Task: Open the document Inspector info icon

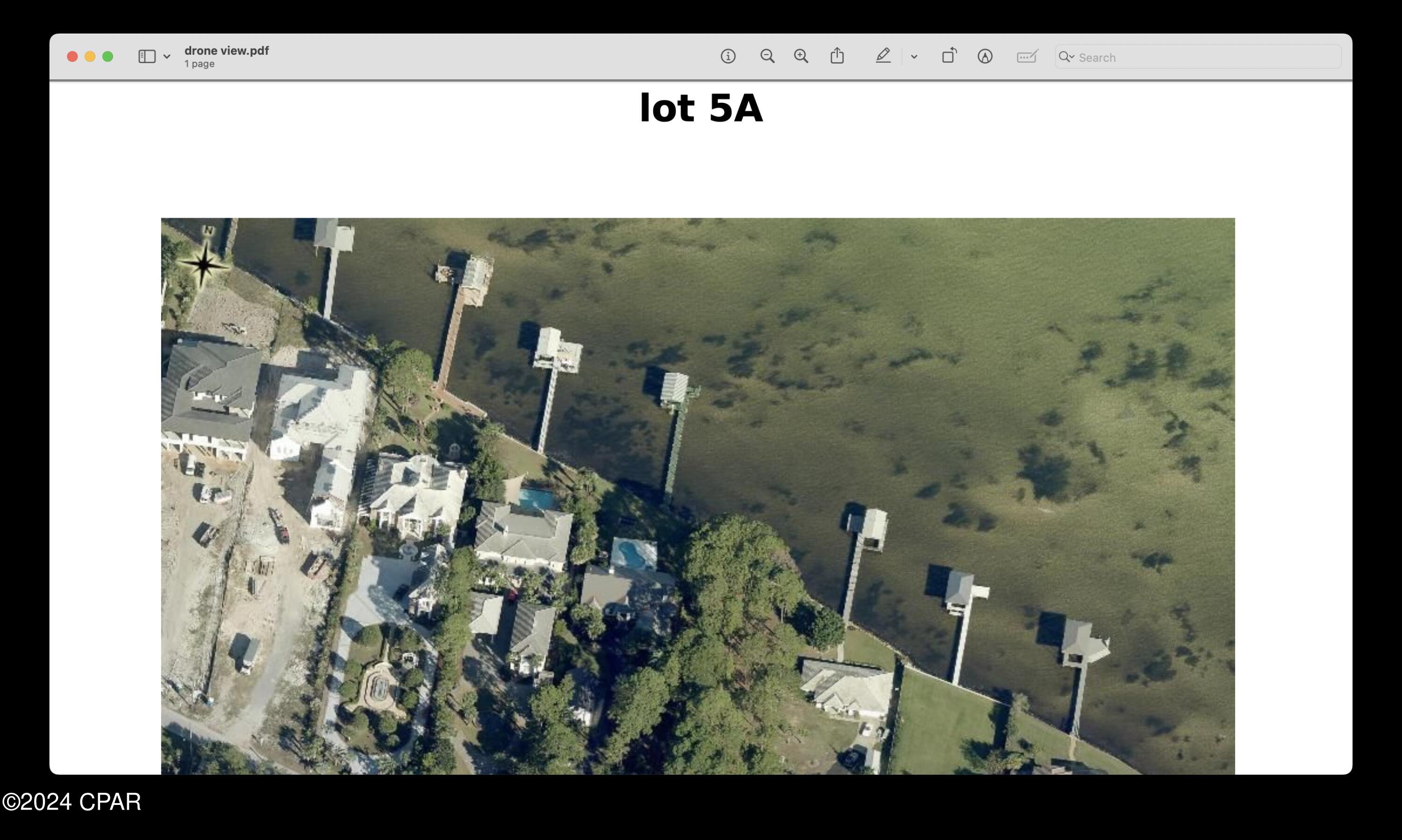Action: click(728, 56)
